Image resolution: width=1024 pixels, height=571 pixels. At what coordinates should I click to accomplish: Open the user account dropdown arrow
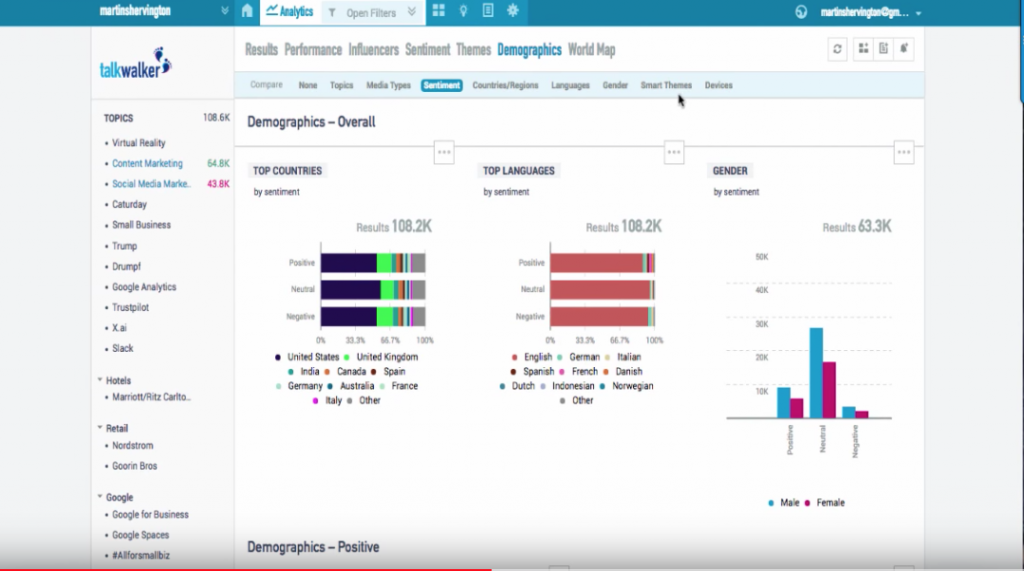pos(918,13)
